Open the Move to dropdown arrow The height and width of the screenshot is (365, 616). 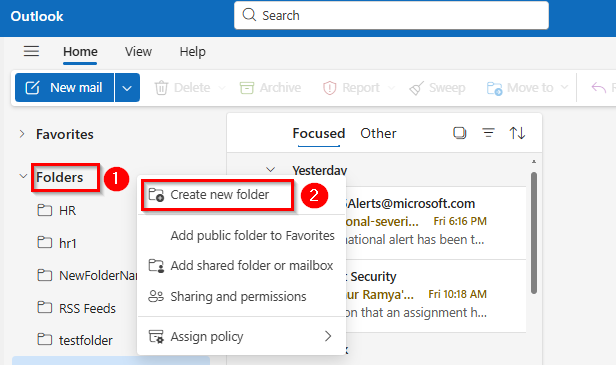tap(565, 87)
